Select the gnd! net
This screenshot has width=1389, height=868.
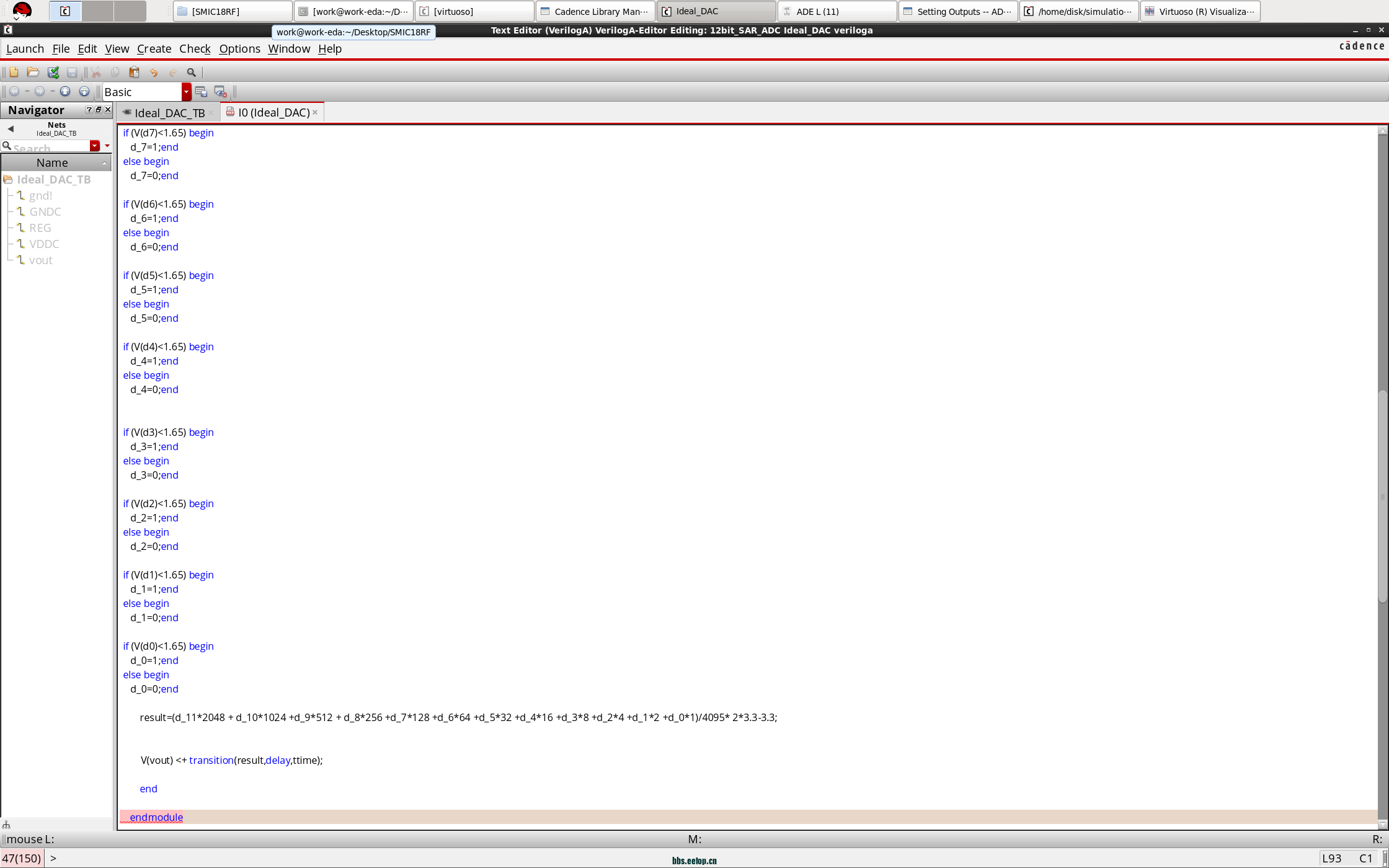(x=40, y=195)
